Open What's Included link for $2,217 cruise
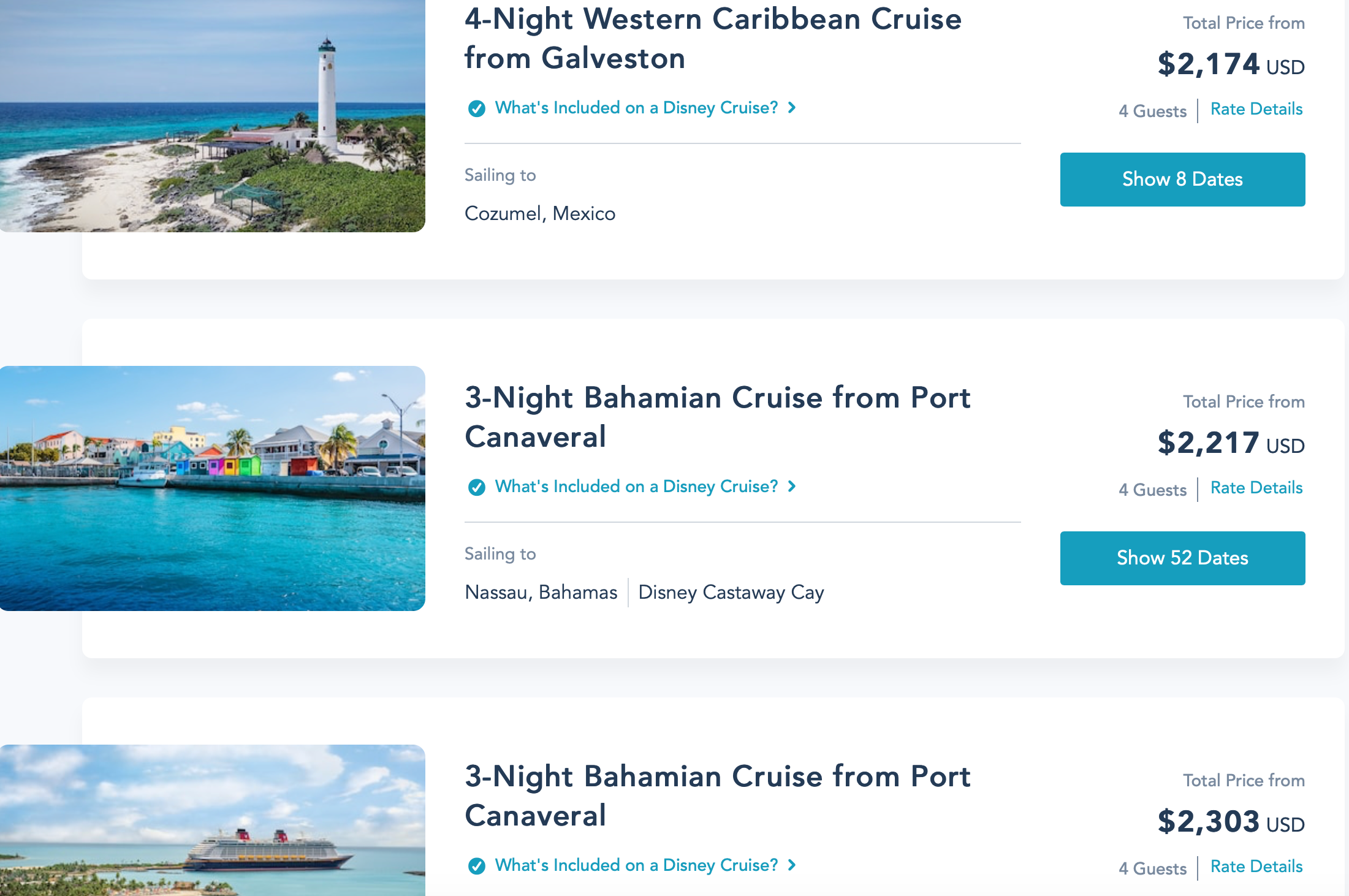Screen dimensions: 1349x896 (636, 487)
